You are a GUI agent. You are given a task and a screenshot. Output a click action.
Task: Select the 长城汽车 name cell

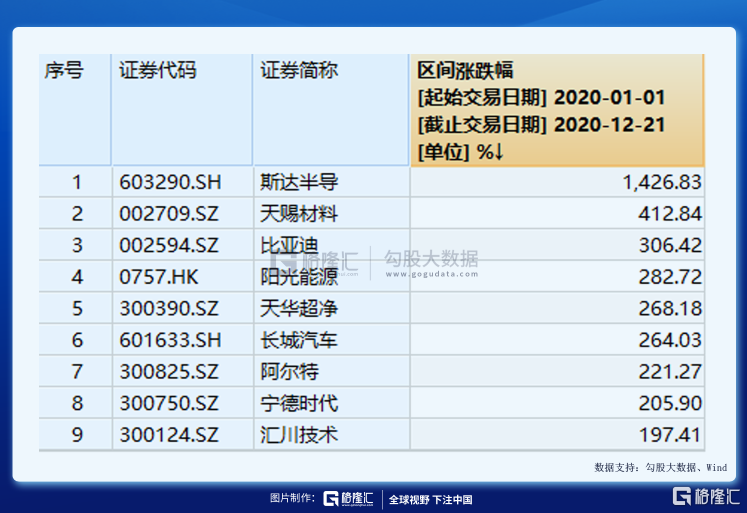pyautogui.click(x=331, y=340)
